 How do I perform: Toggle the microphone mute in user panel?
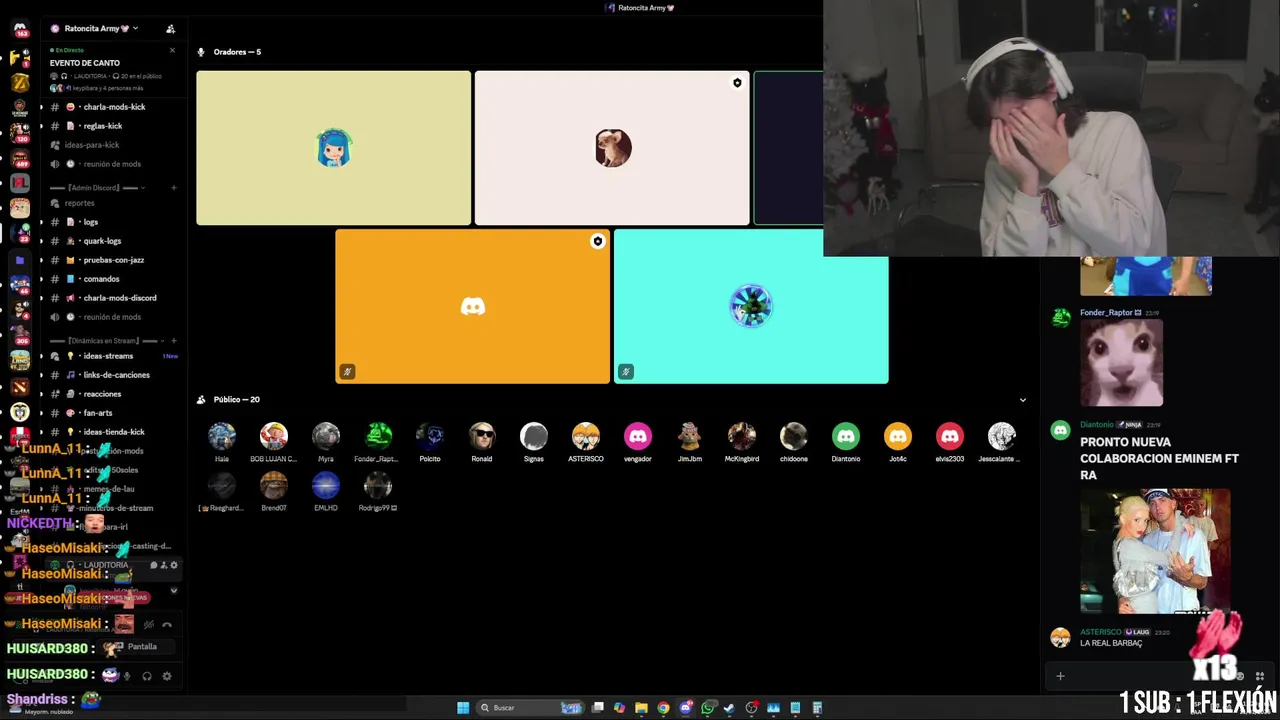pos(126,676)
